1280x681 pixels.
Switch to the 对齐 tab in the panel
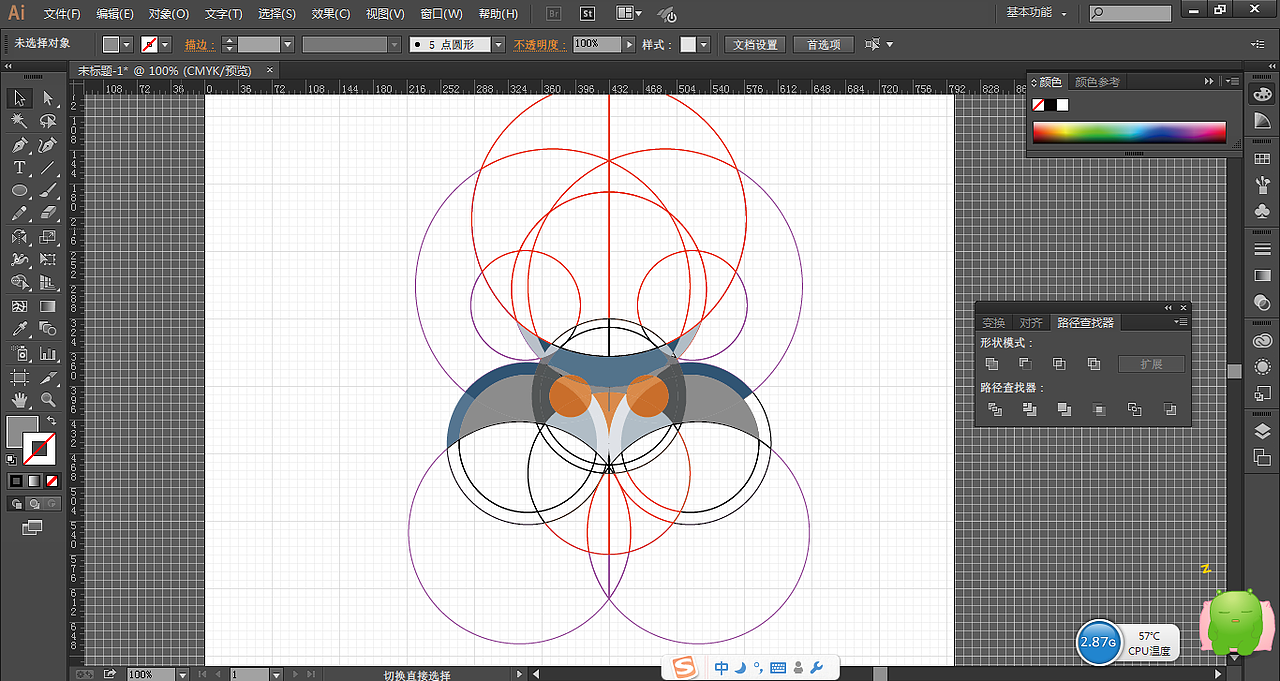[x=1031, y=322]
